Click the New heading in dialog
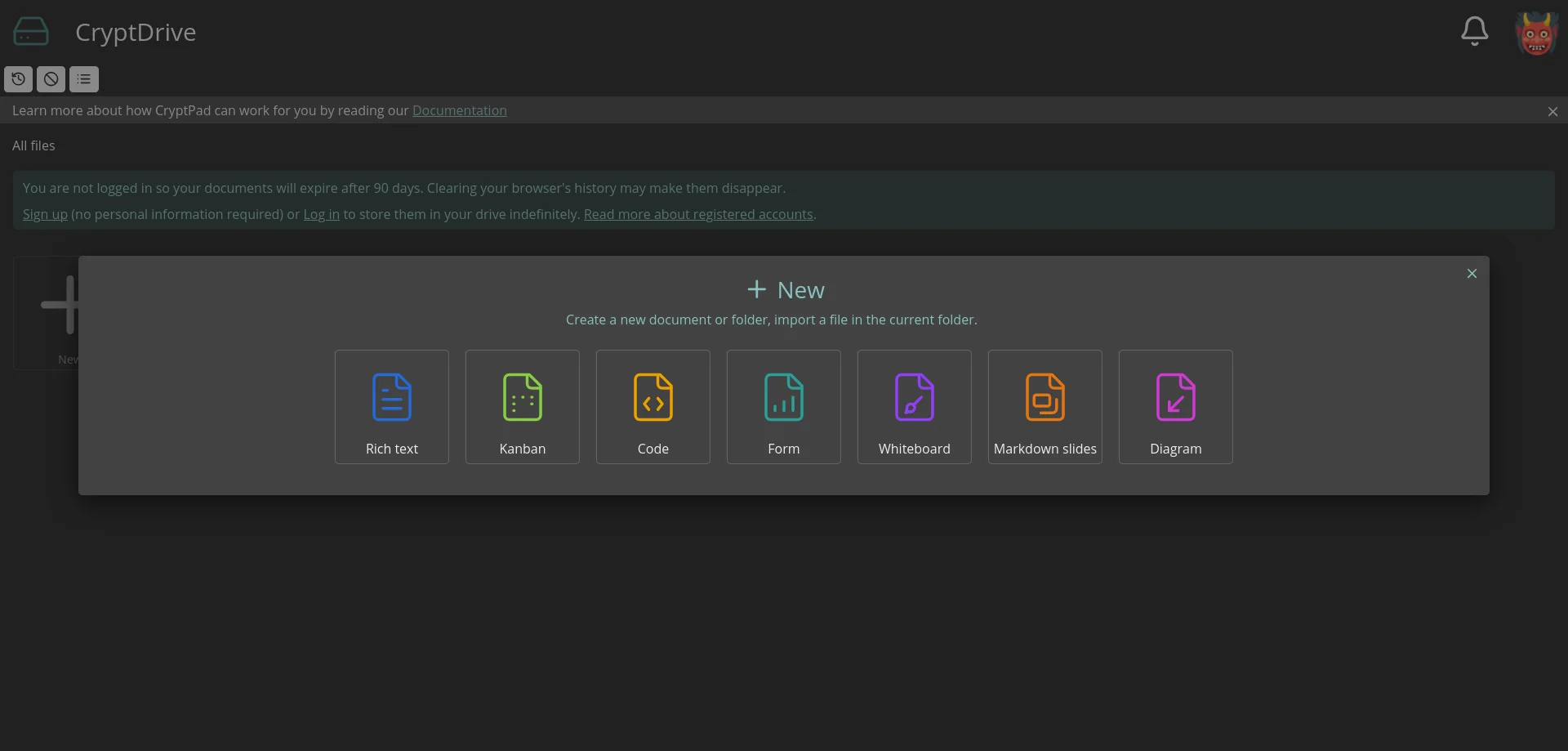Screen dimensions: 1568x751 click(x=786, y=290)
